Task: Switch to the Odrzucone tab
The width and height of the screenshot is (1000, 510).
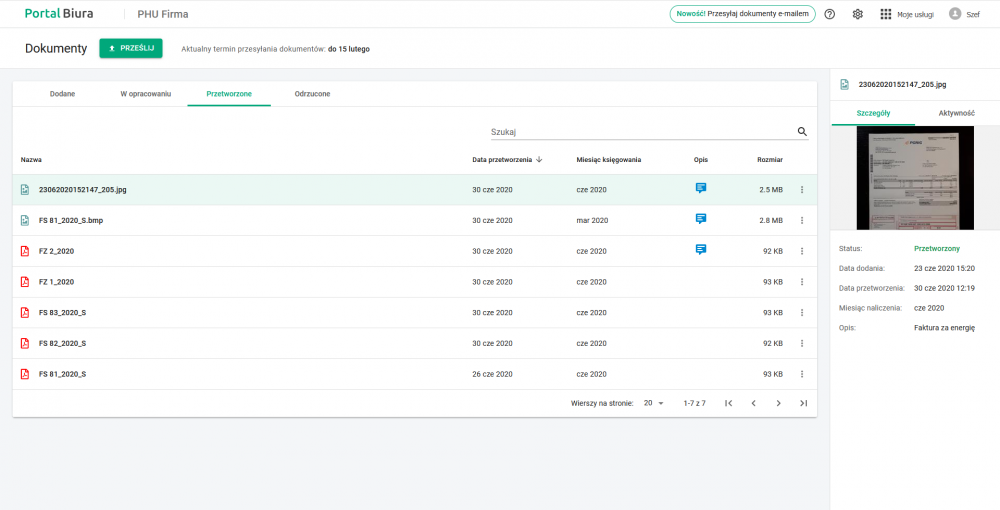Action: pos(312,94)
